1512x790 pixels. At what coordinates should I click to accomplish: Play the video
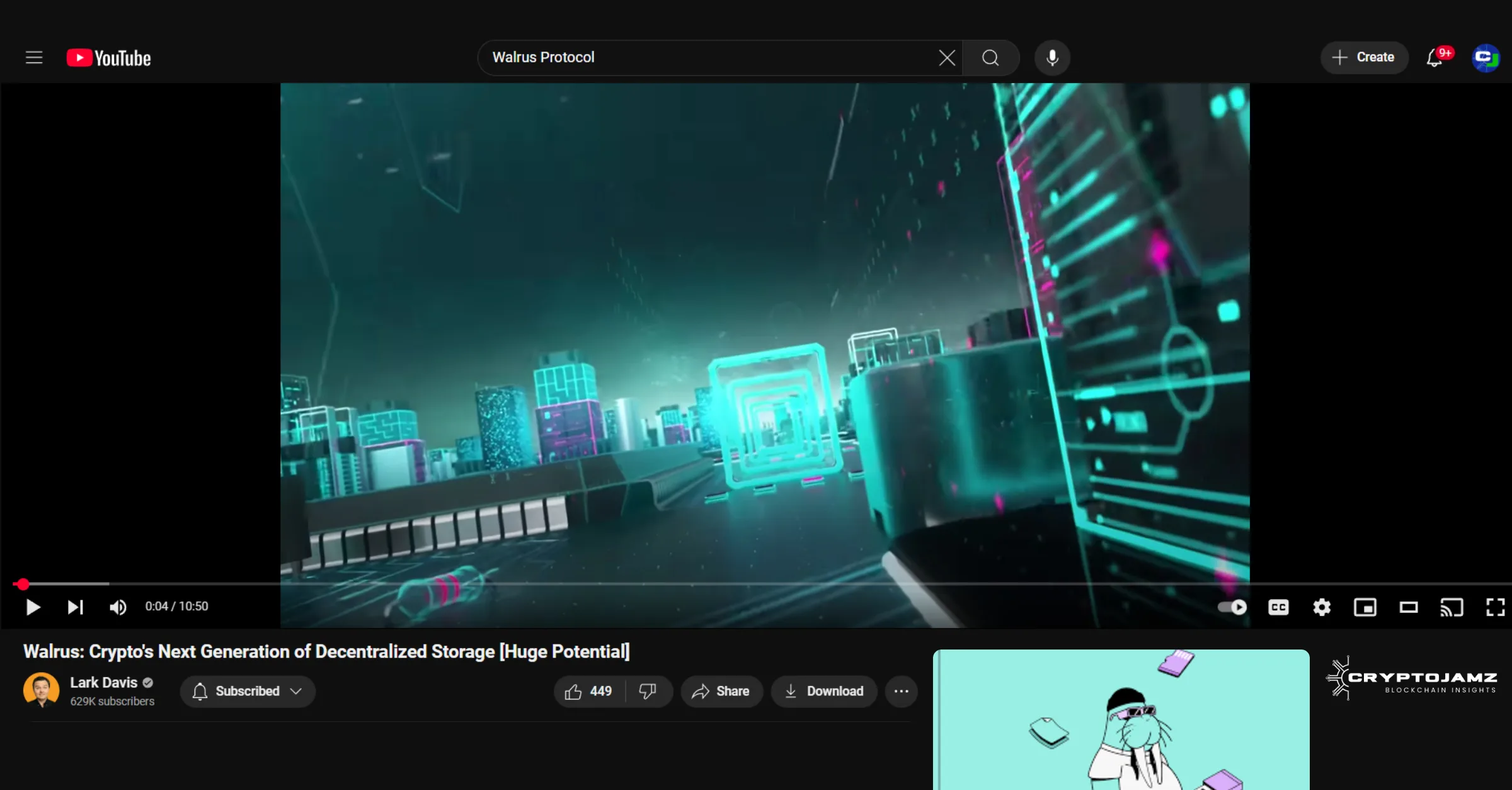click(x=33, y=607)
